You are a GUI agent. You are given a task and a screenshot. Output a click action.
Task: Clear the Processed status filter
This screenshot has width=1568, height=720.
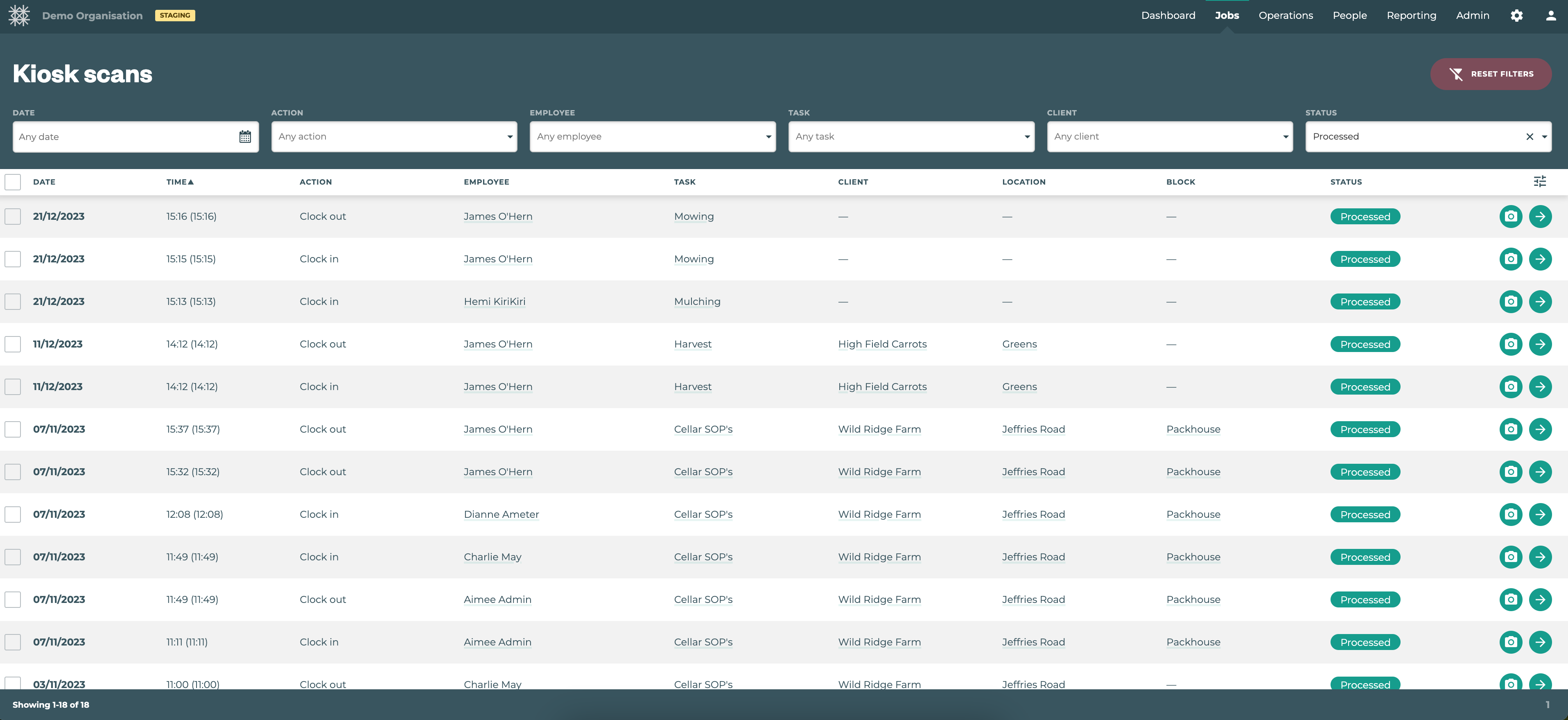[1529, 137]
